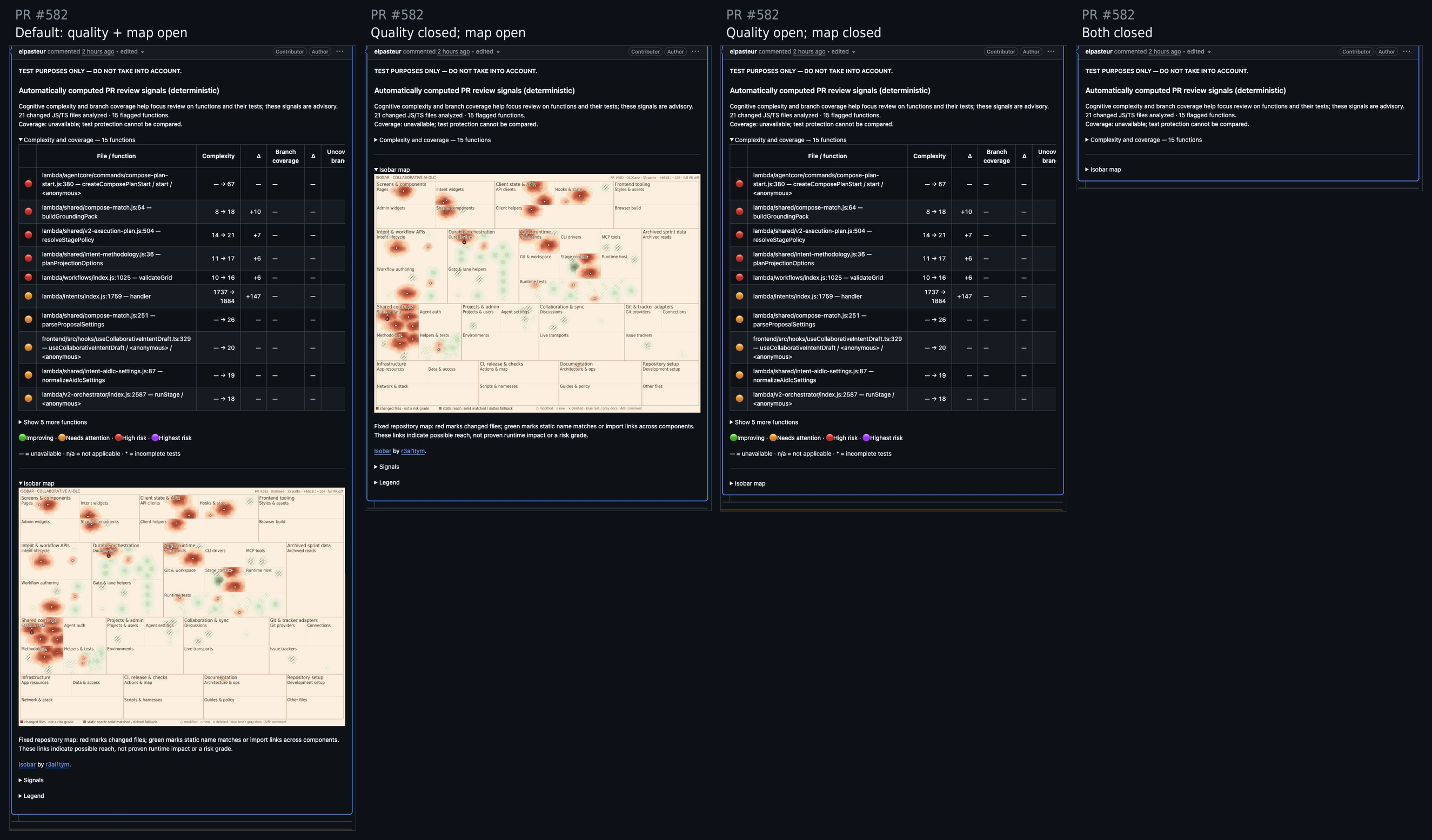This screenshot has width=1432, height=840.
Task: Open the three-dot menu in the Quality closed panel
Action: click(x=695, y=52)
